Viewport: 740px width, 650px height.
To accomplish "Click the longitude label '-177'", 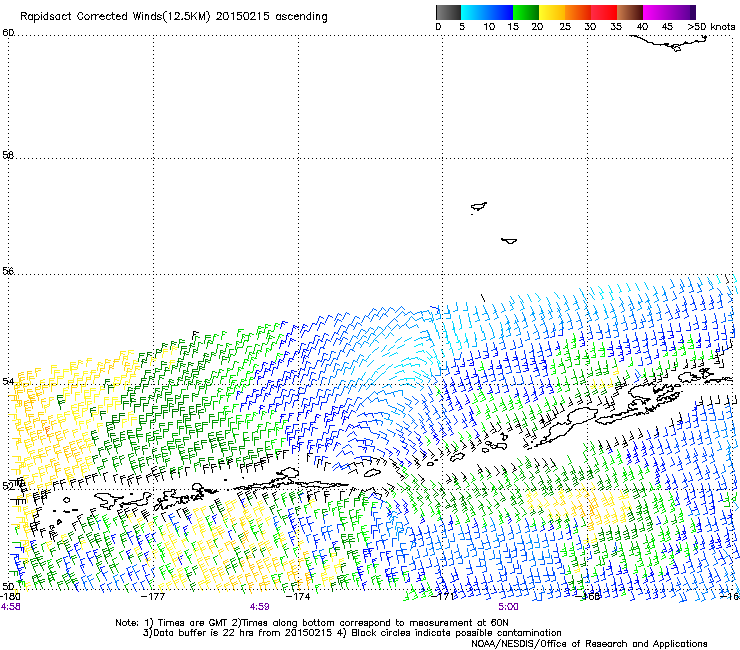I will tap(153, 596).
